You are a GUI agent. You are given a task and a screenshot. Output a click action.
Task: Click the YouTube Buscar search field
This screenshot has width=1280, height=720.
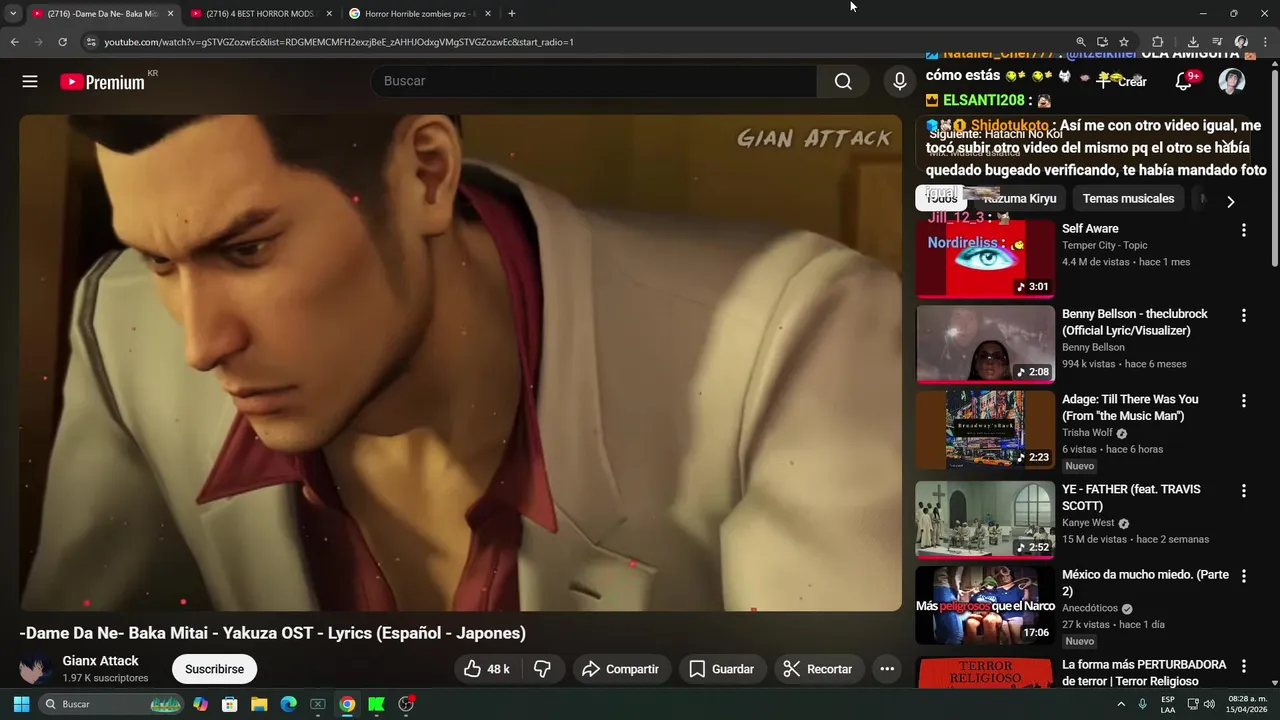pos(594,82)
